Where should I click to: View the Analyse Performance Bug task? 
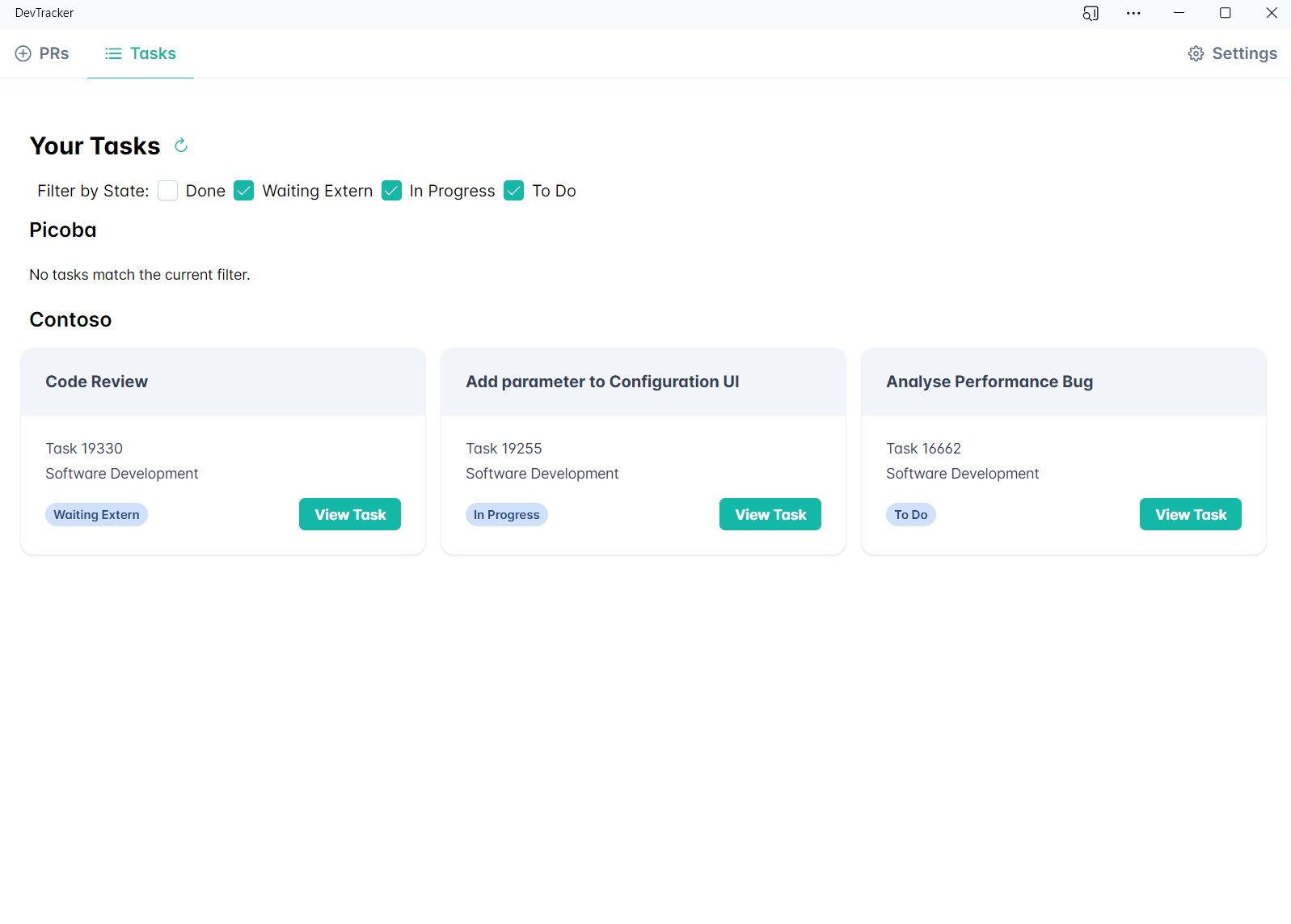(x=1190, y=514)
